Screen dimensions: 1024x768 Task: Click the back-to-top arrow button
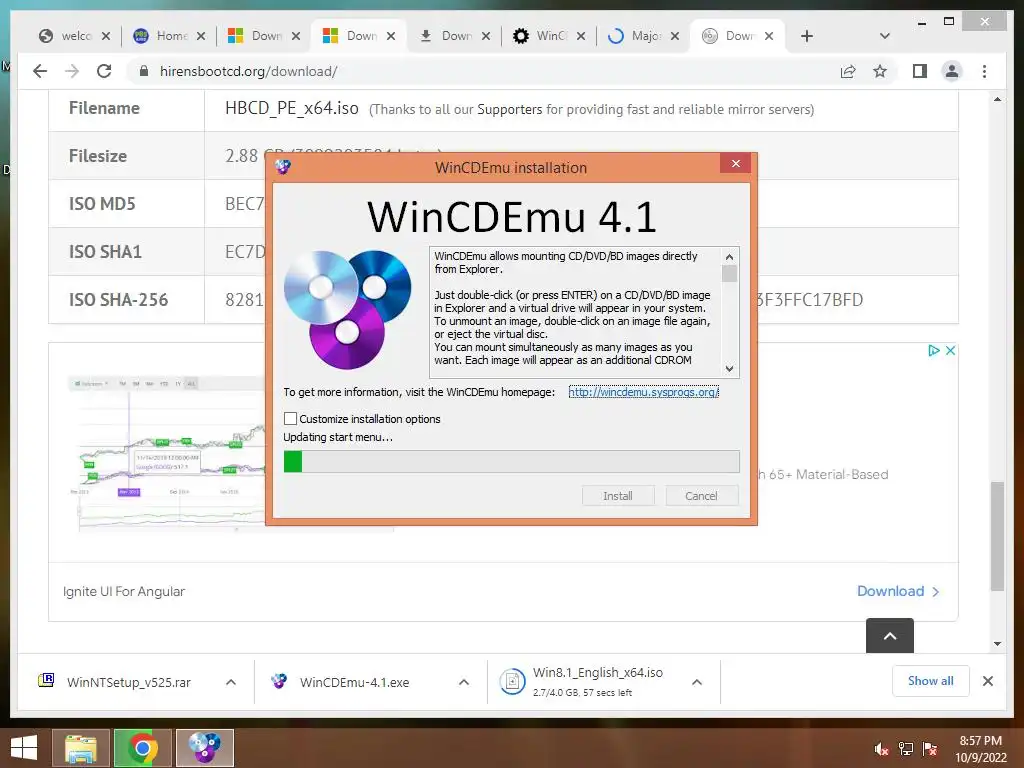(x=889, y=635)
